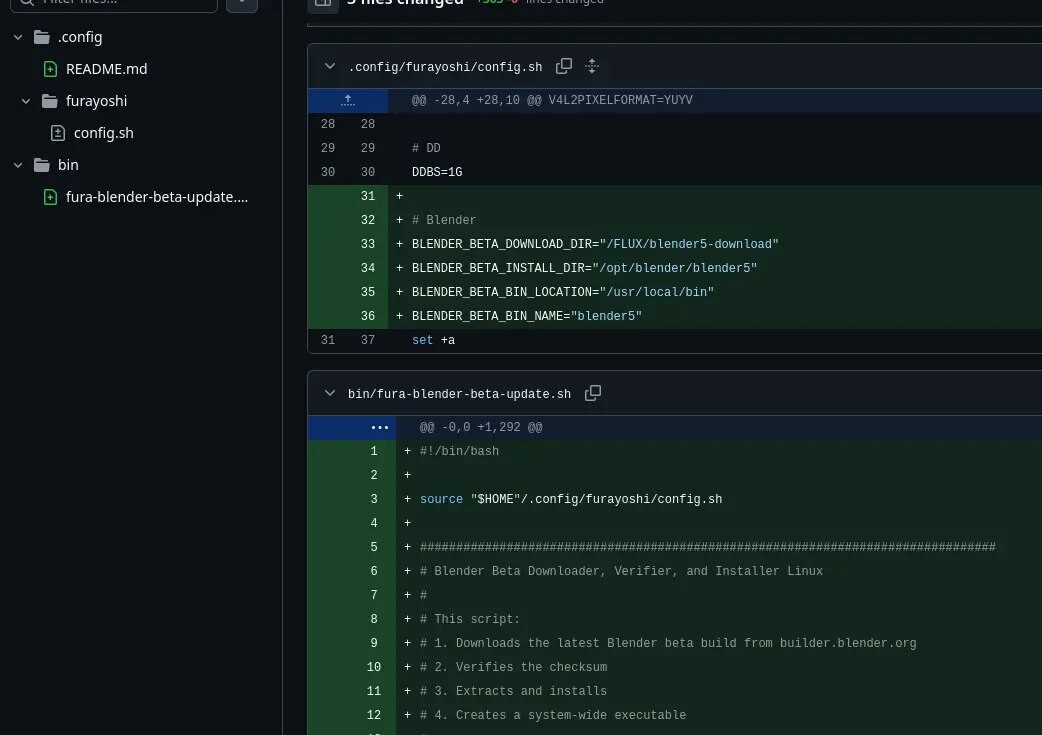Collapse the .config/furayoshi/config.sh diff
The height and width of the screenshot is (735, 1042).
tap(330, 67)
